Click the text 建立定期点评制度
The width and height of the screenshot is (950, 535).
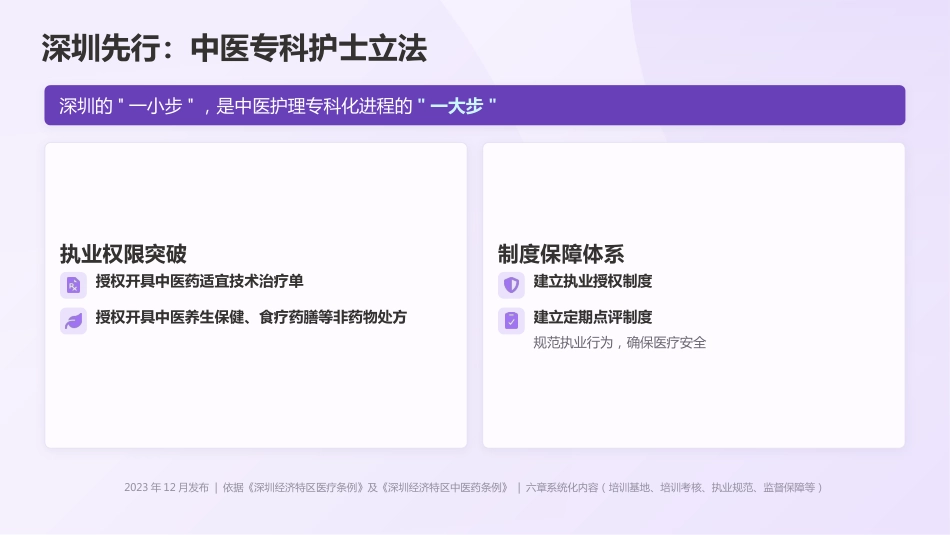593,317
